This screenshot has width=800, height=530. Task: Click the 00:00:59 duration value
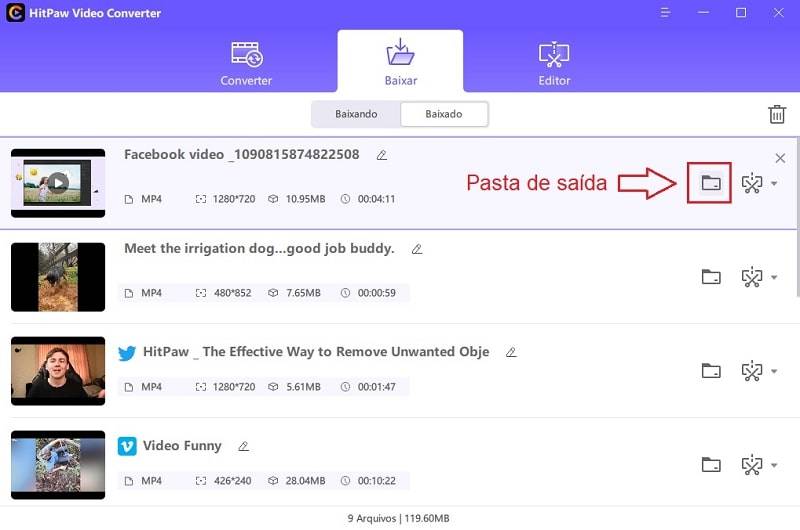(x=377, y=293)
